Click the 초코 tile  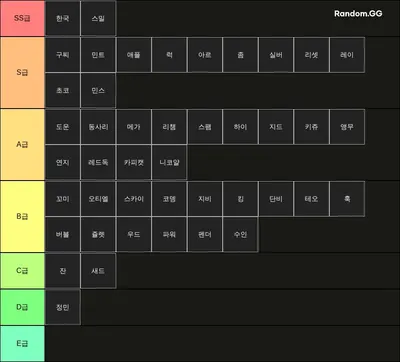click(63, 90)
